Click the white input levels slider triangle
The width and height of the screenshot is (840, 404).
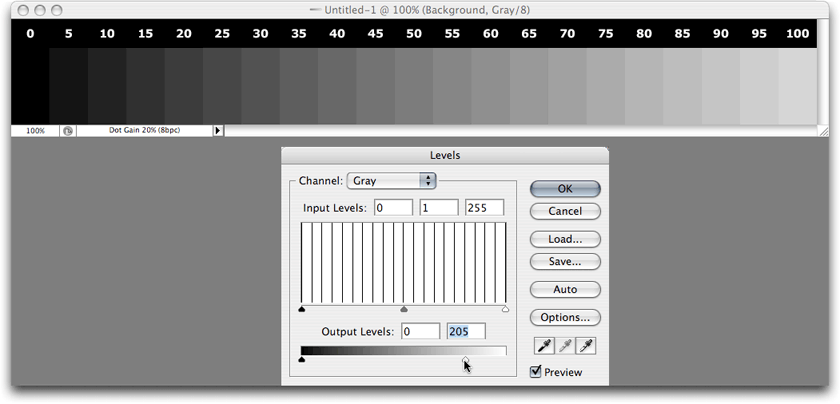(505, 309)
